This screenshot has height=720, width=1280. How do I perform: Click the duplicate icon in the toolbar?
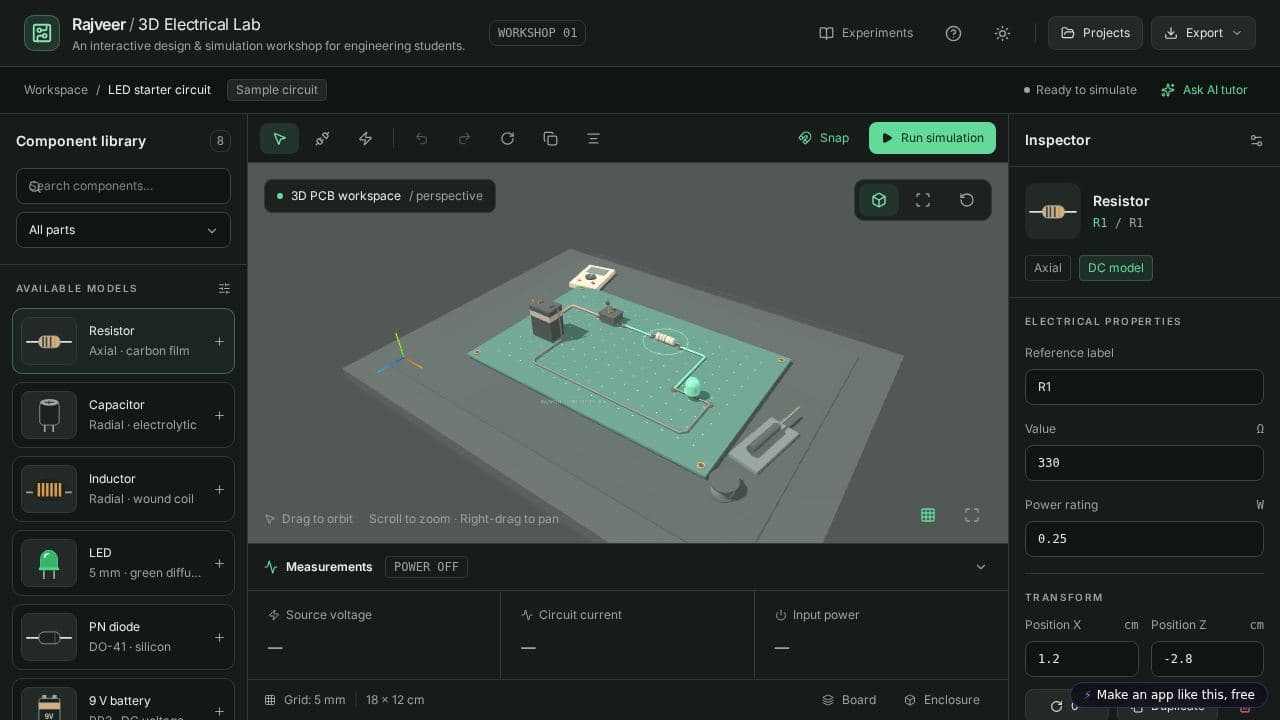click(550, 138)
